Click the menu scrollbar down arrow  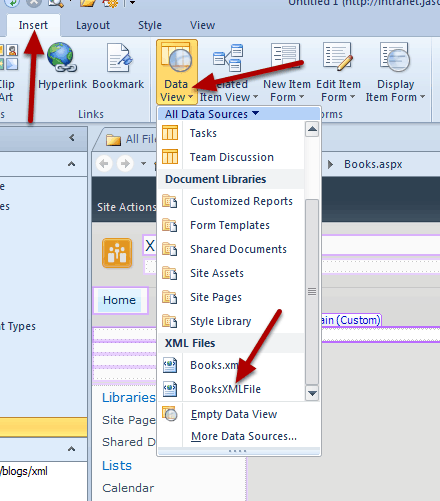(312, 393)
